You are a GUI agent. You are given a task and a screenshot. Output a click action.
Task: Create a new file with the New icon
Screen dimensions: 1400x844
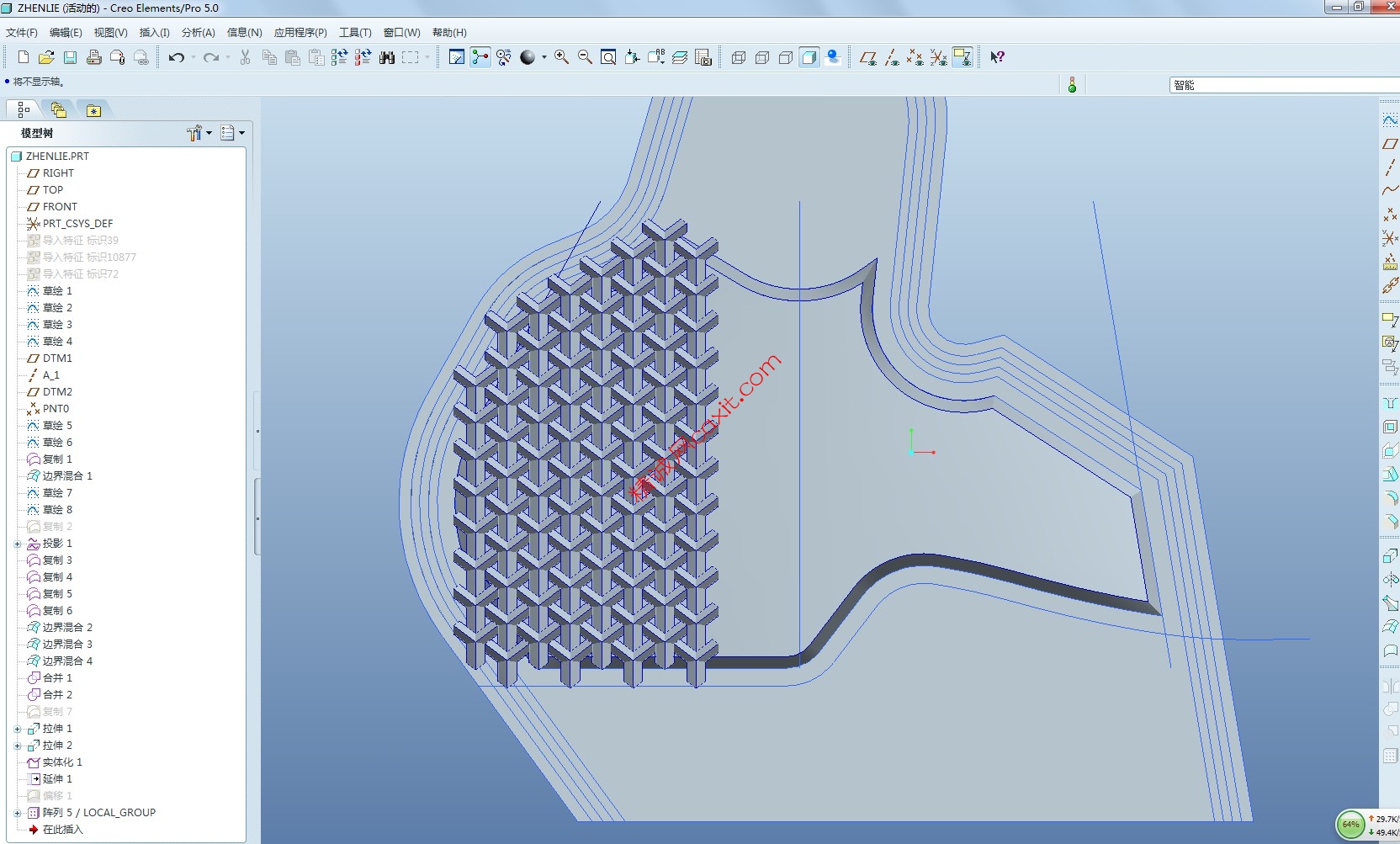click(x=23, y=57)
